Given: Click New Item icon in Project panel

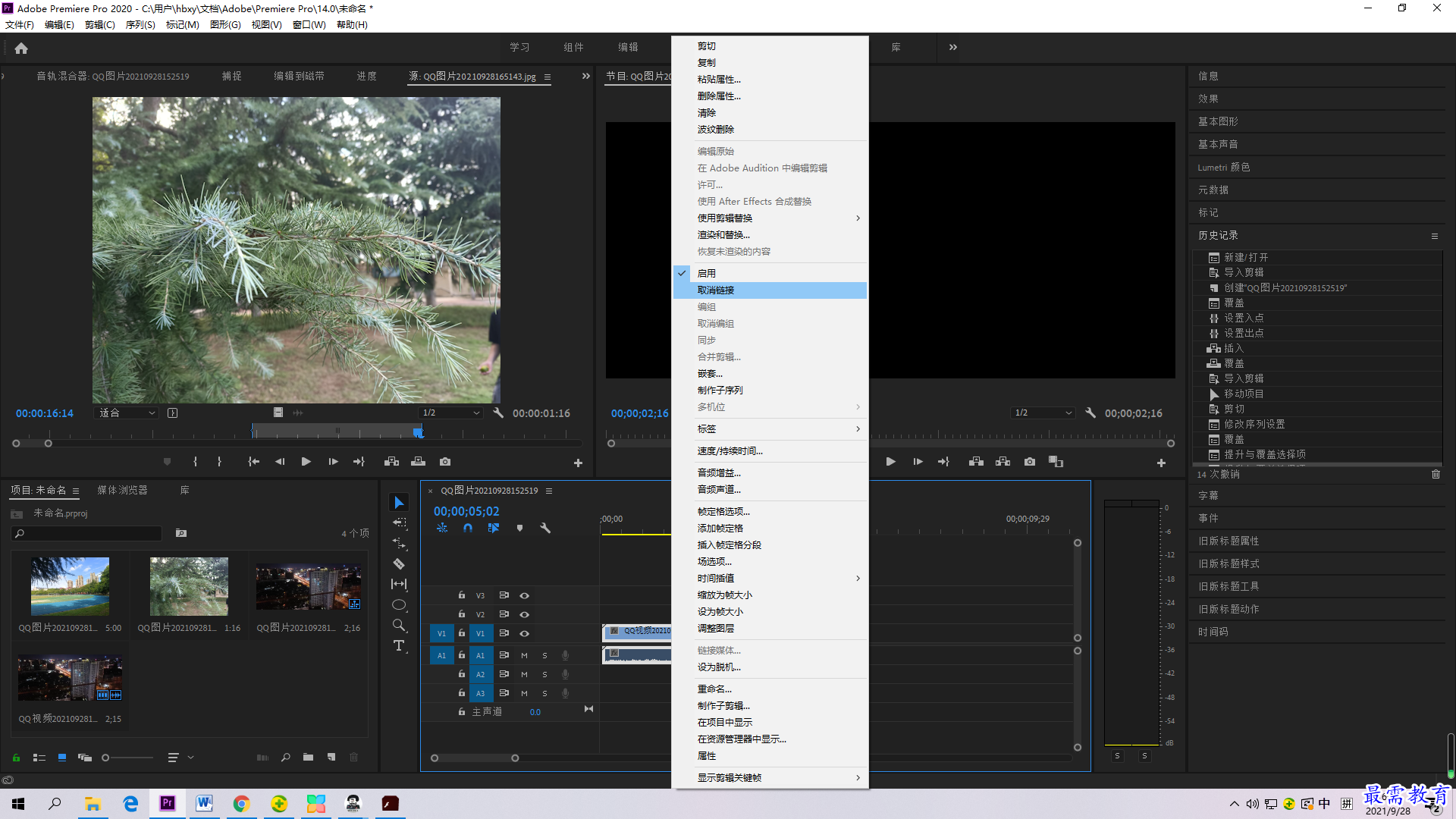Looking at the screenshot, I should 331,757.
